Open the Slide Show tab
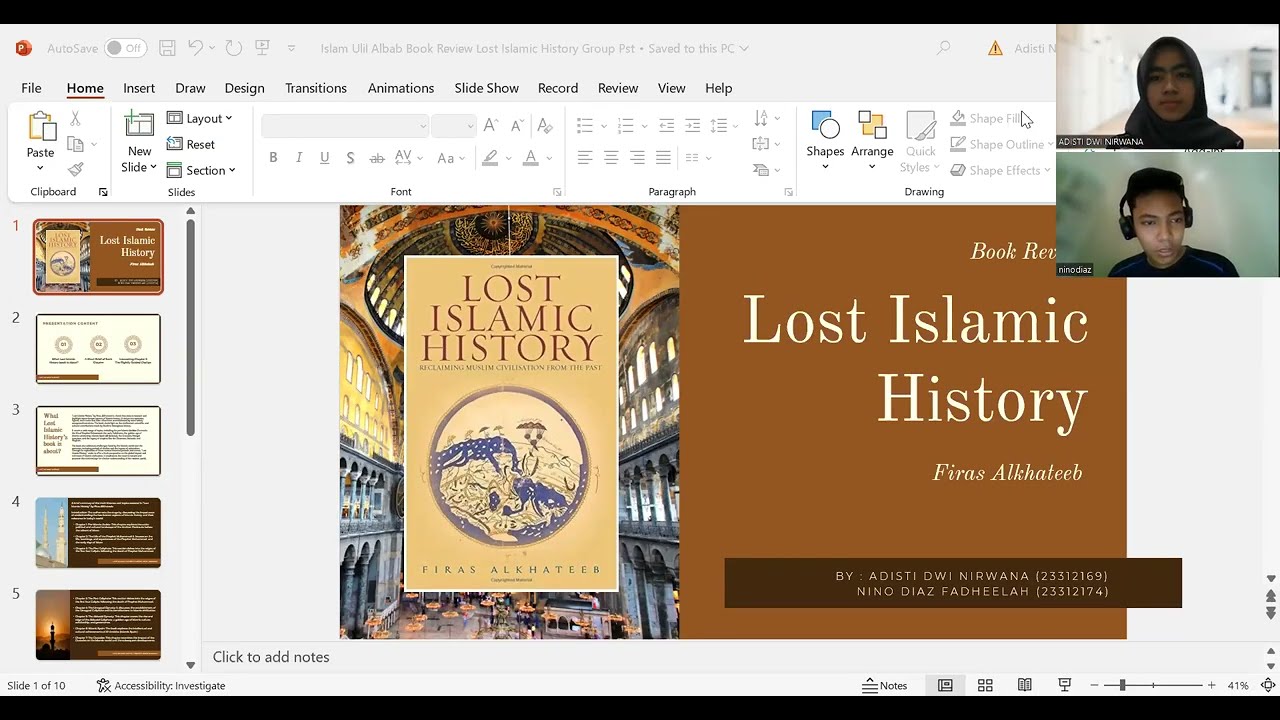Viewport: 1280px width, 720px height. click(x=487, y=88)
